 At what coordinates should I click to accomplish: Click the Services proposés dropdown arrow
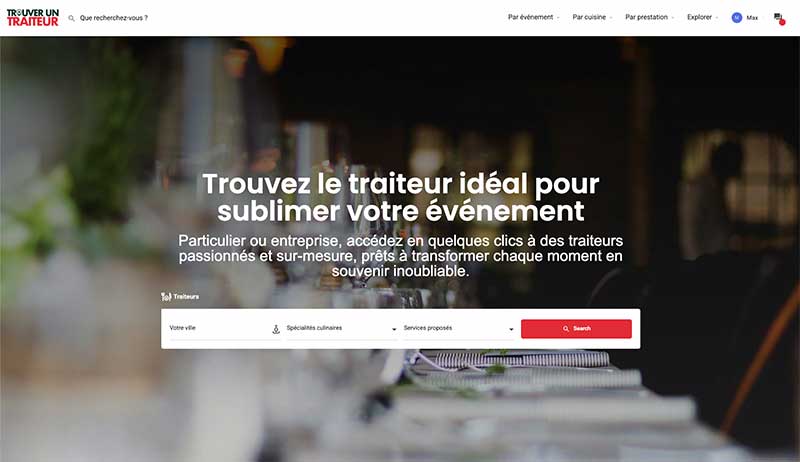(511, 329)
